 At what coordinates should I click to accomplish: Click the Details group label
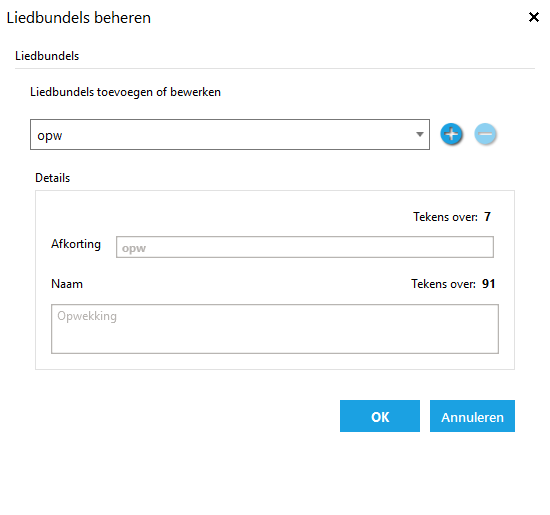point(53,178)
